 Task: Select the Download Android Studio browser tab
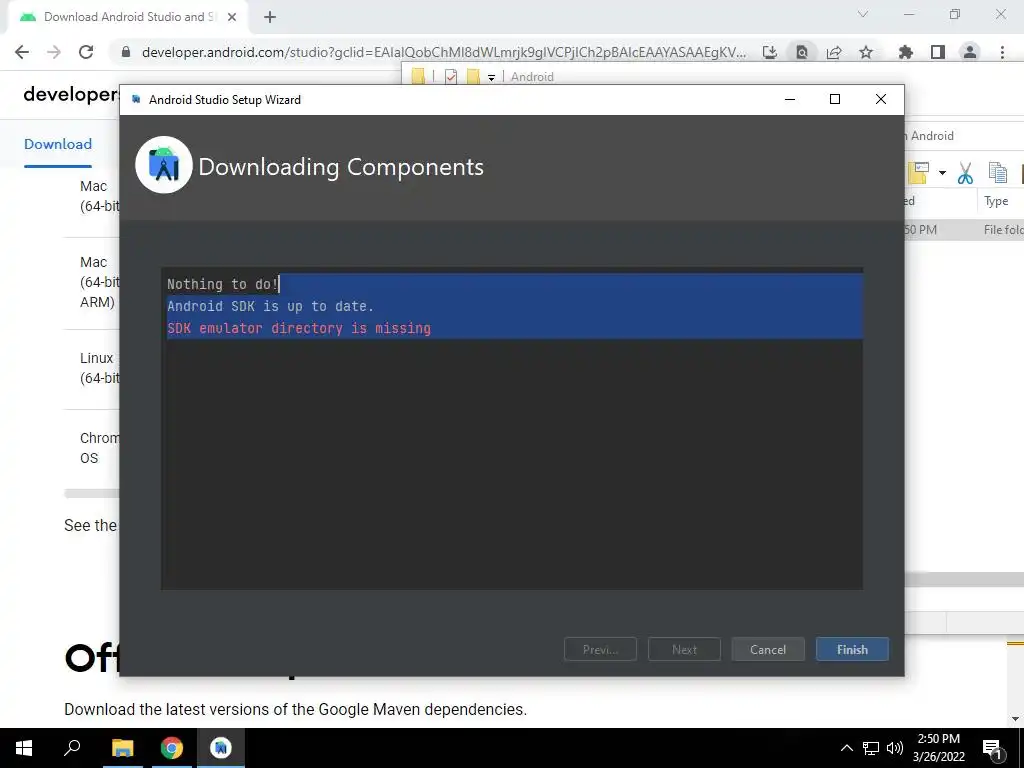pos(127,17)
